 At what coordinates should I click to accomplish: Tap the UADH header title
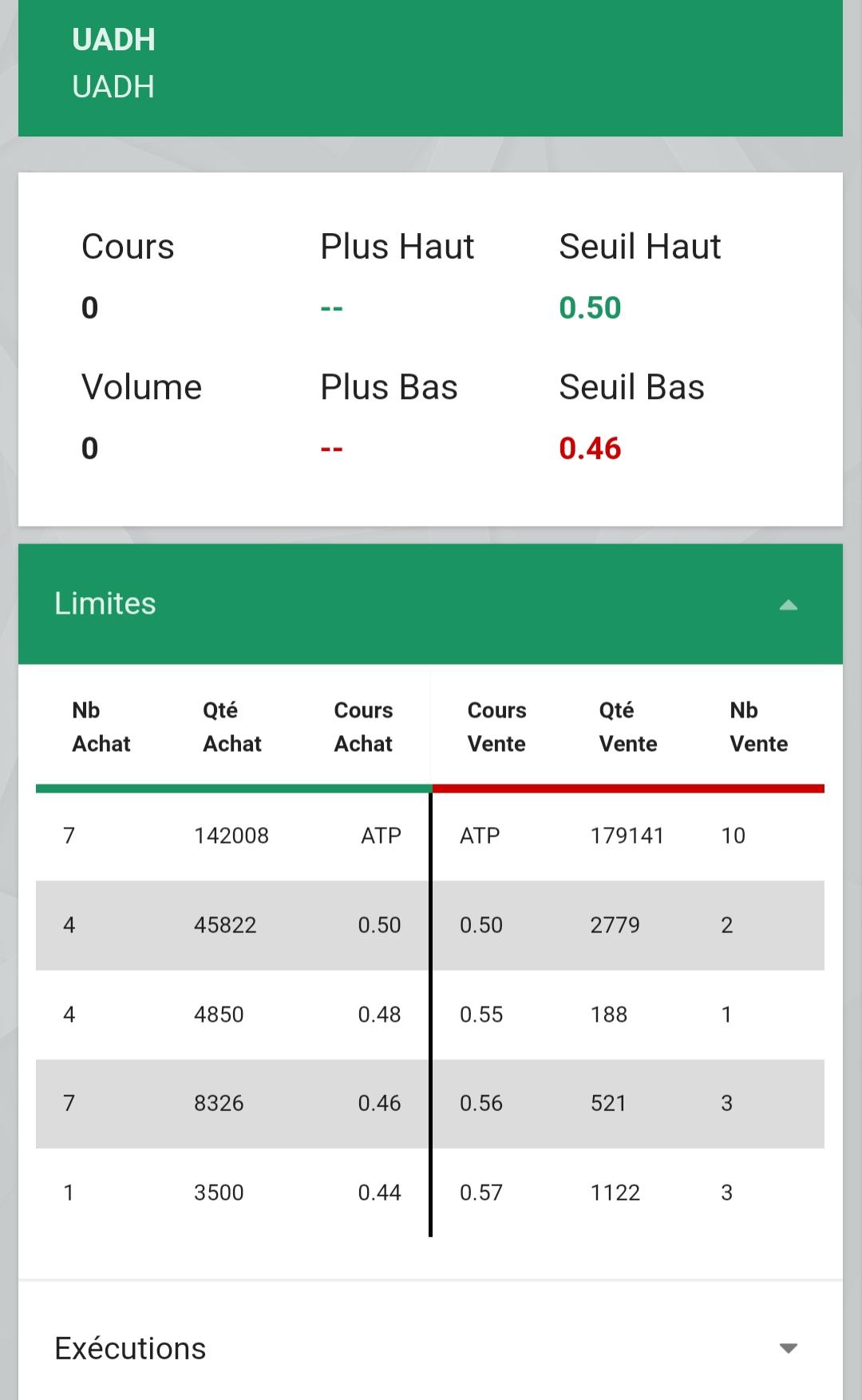pos(113,40)
